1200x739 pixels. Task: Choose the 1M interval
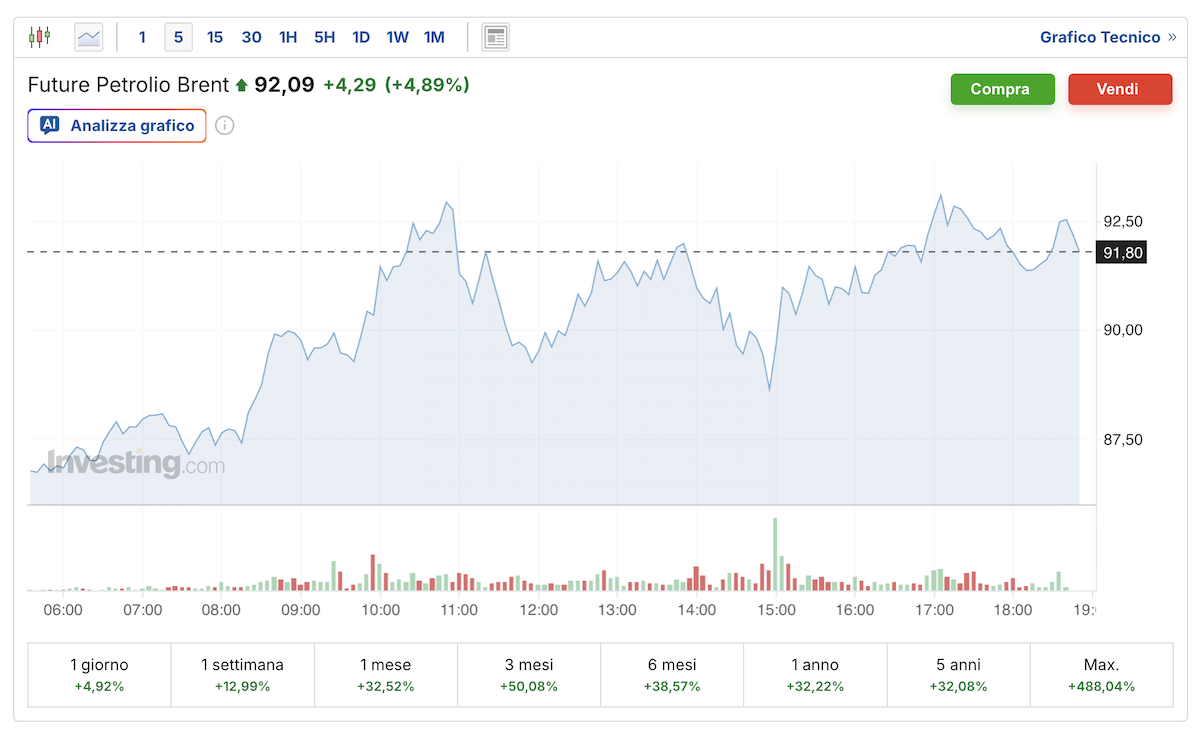[434, 37]
